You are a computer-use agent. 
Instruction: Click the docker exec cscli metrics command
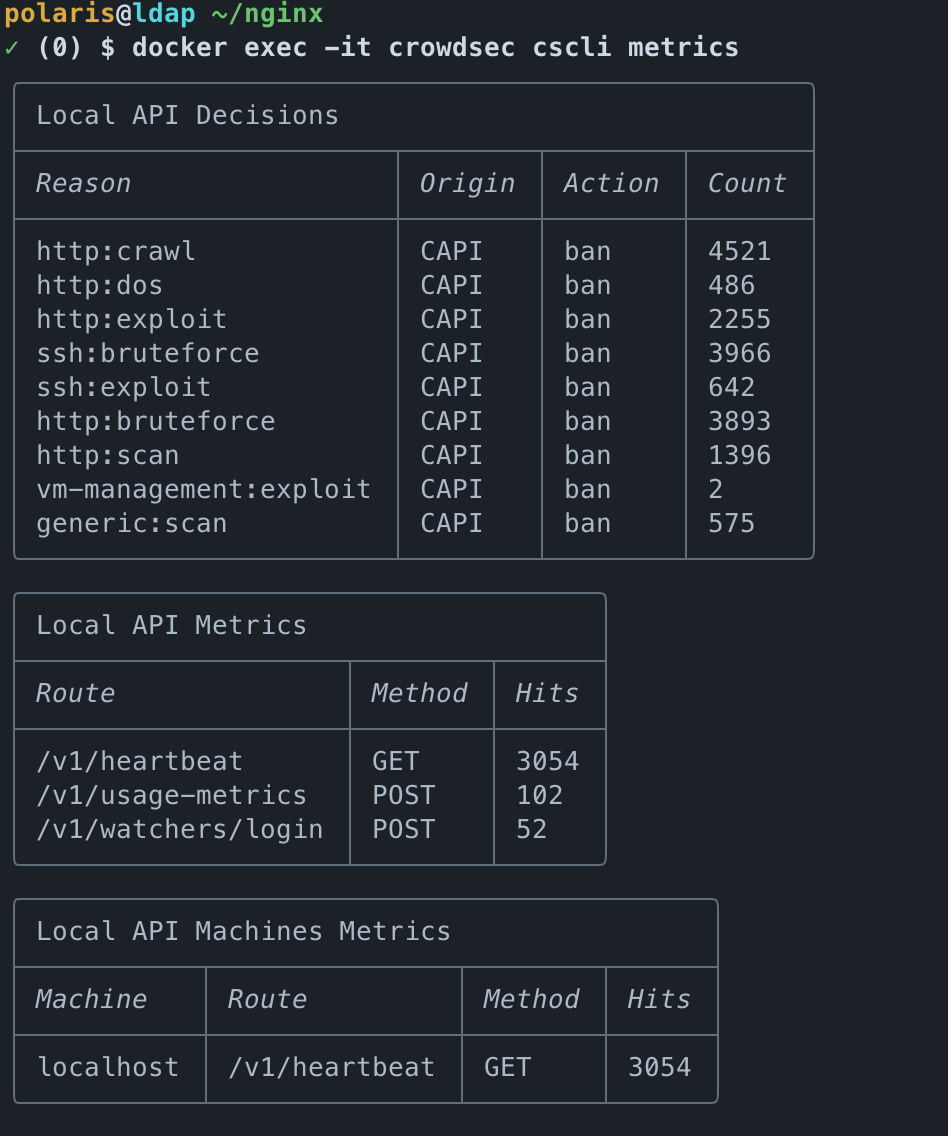435,48
